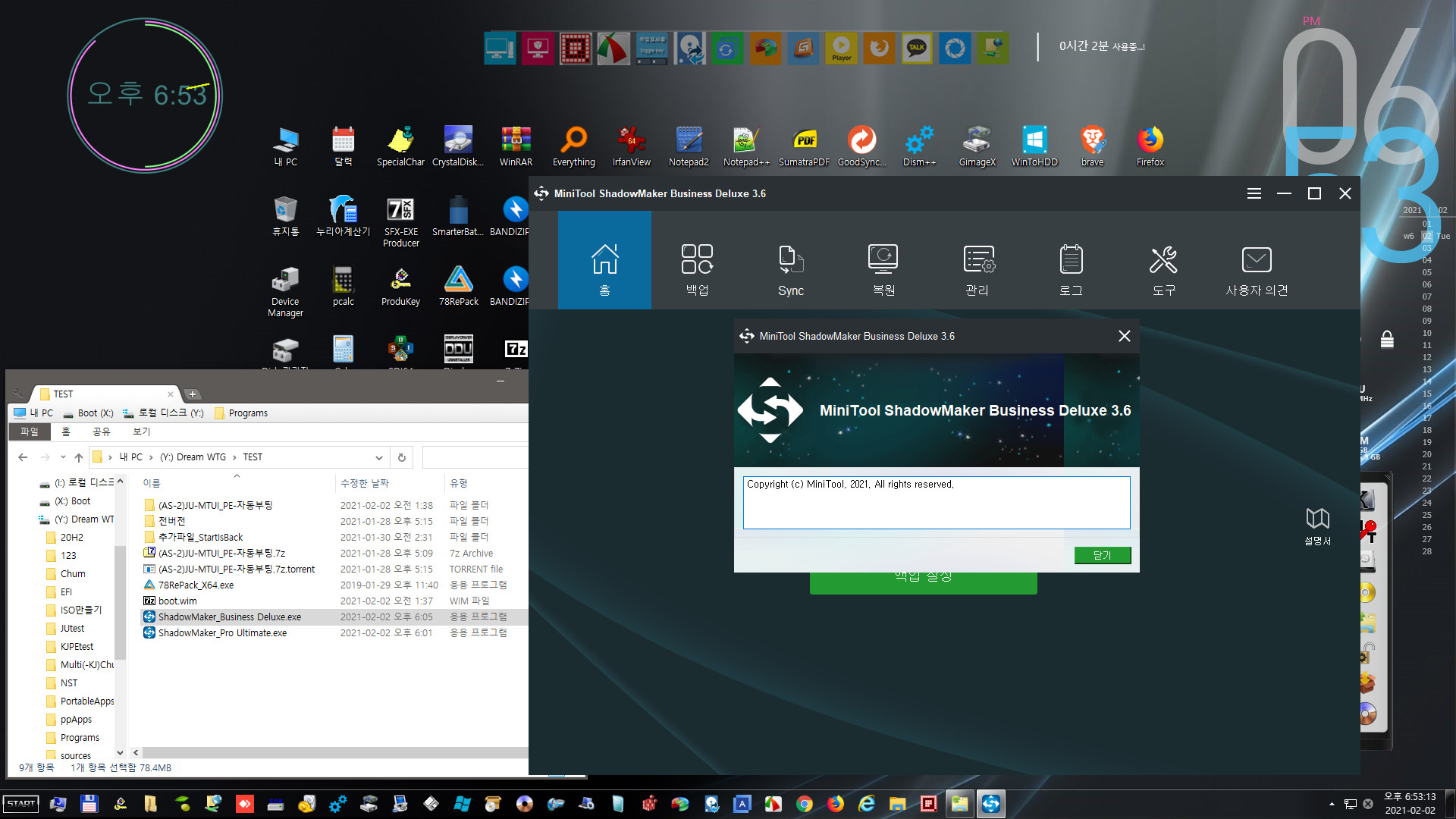1456x819 pixels.
Task: Click the Player icon in top dock
Action: [841, 48]
